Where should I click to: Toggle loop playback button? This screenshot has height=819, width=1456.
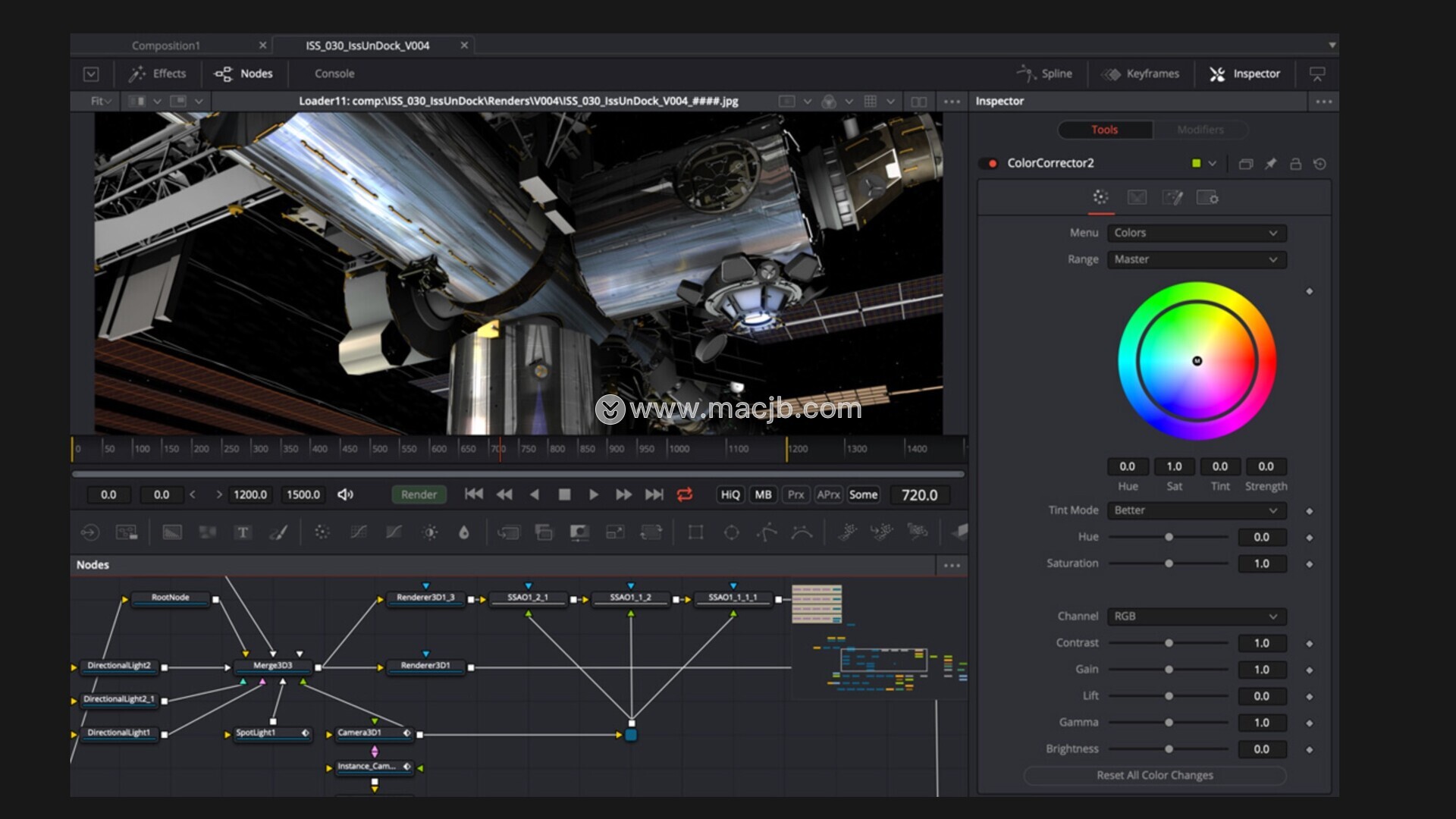684,494
